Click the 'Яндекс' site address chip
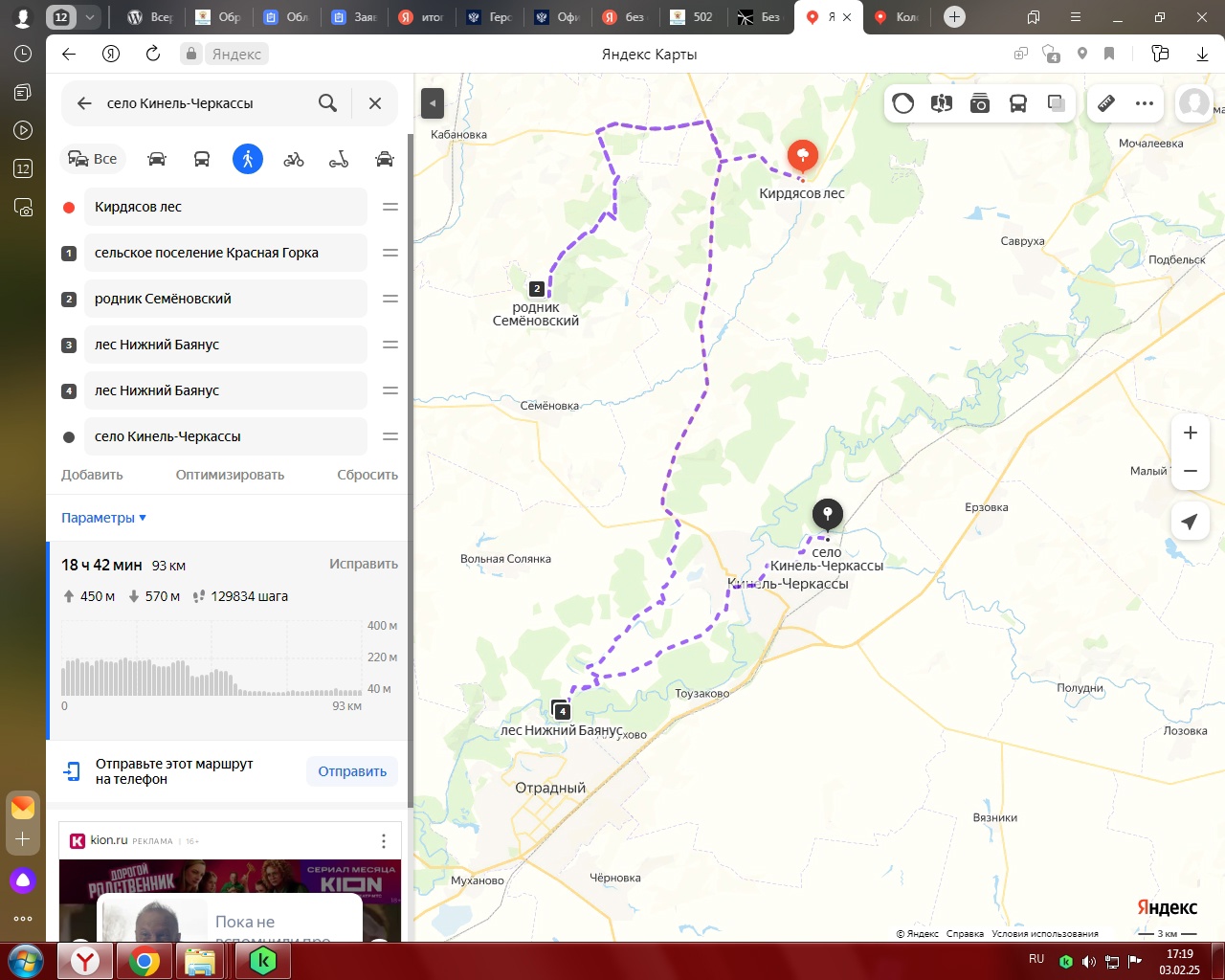The width and height of the screenshot is (1225, 980). [224, 54]
